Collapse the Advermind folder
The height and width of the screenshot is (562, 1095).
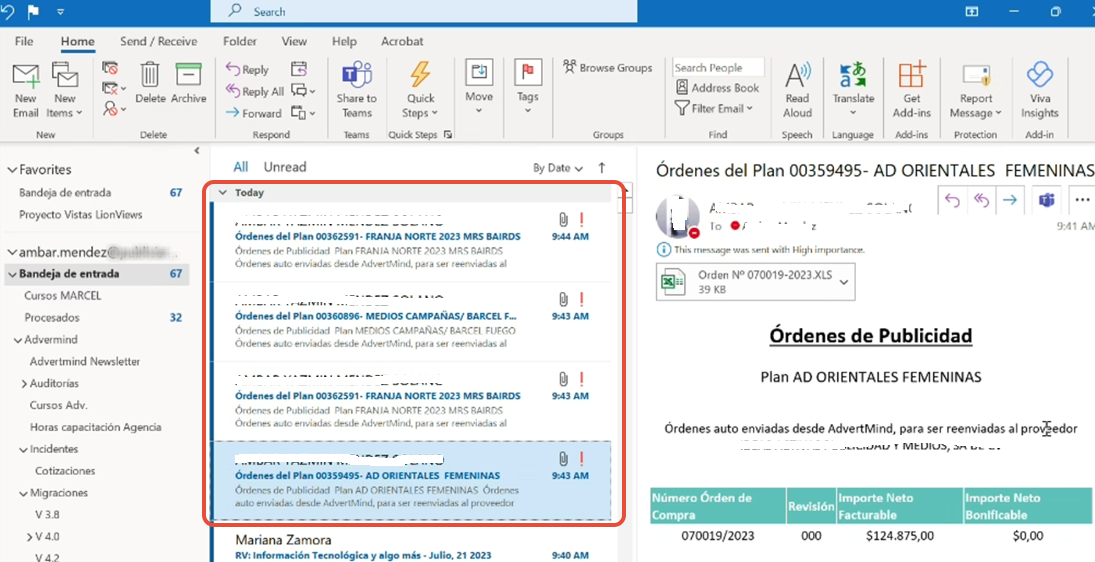(x=18, y=340)
